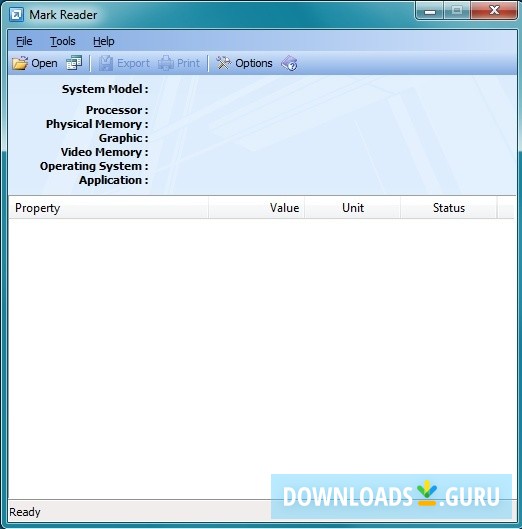
Task: Click the Video Memory label
Action: point(105,152)
